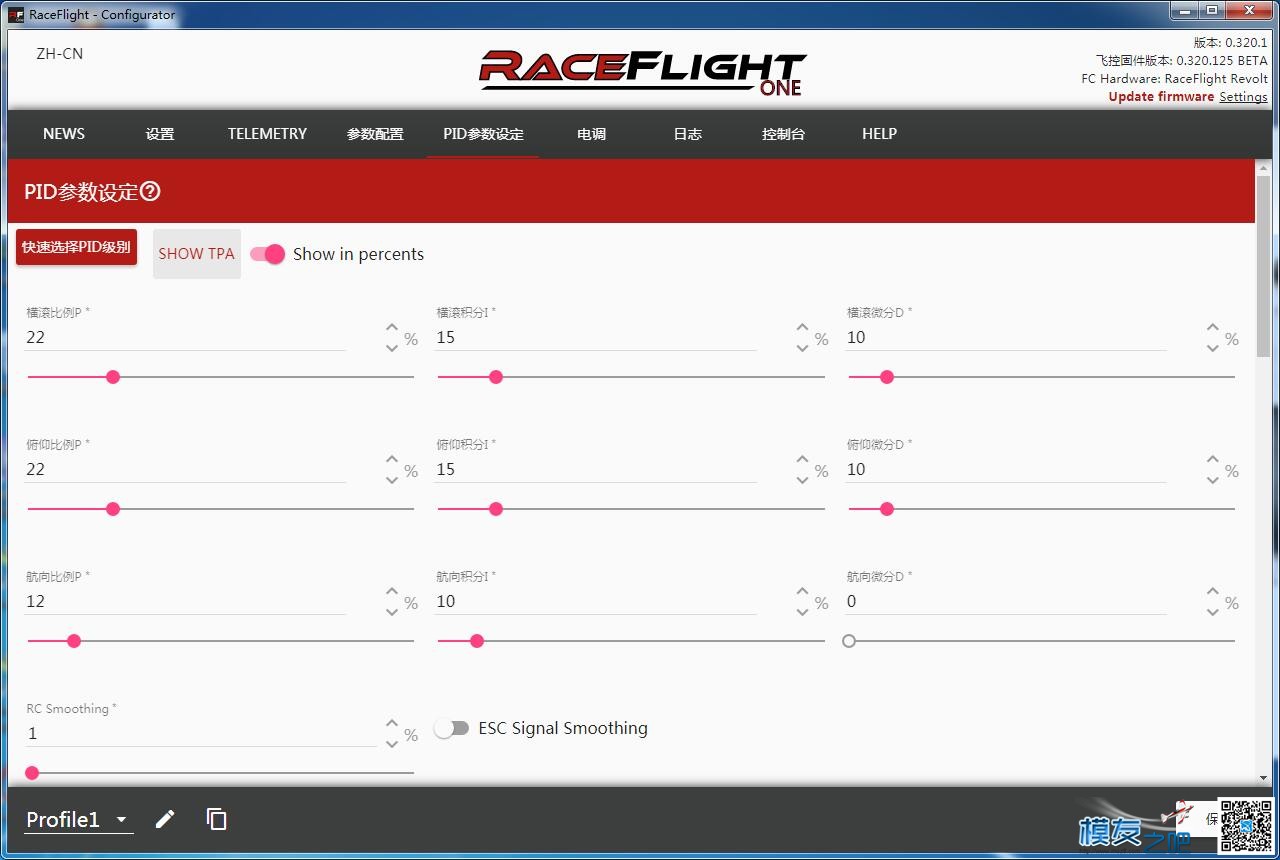Decrease 横滚比例P with down arrow

[392, 347]
